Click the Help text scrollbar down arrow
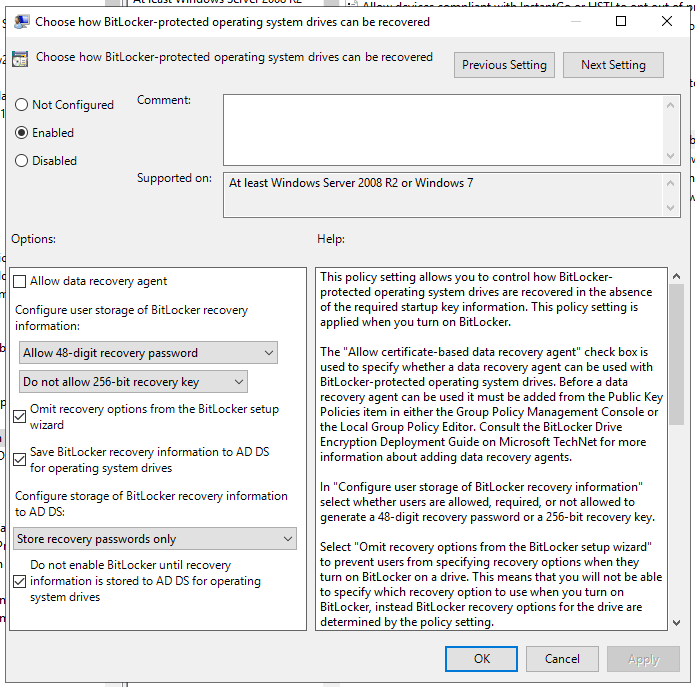Image resolution: width=695 pixels, height=687 pixels. pyautogui.click(x=676, y=622)
